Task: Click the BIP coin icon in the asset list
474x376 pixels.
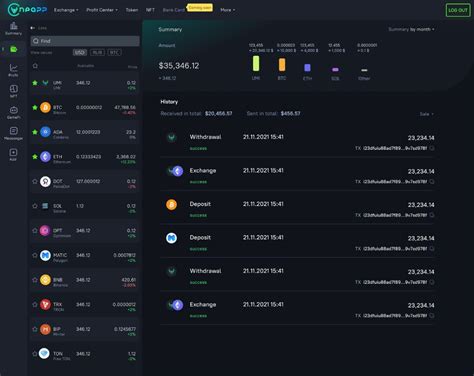Action: pyautogui.click(x=45, y=329)
